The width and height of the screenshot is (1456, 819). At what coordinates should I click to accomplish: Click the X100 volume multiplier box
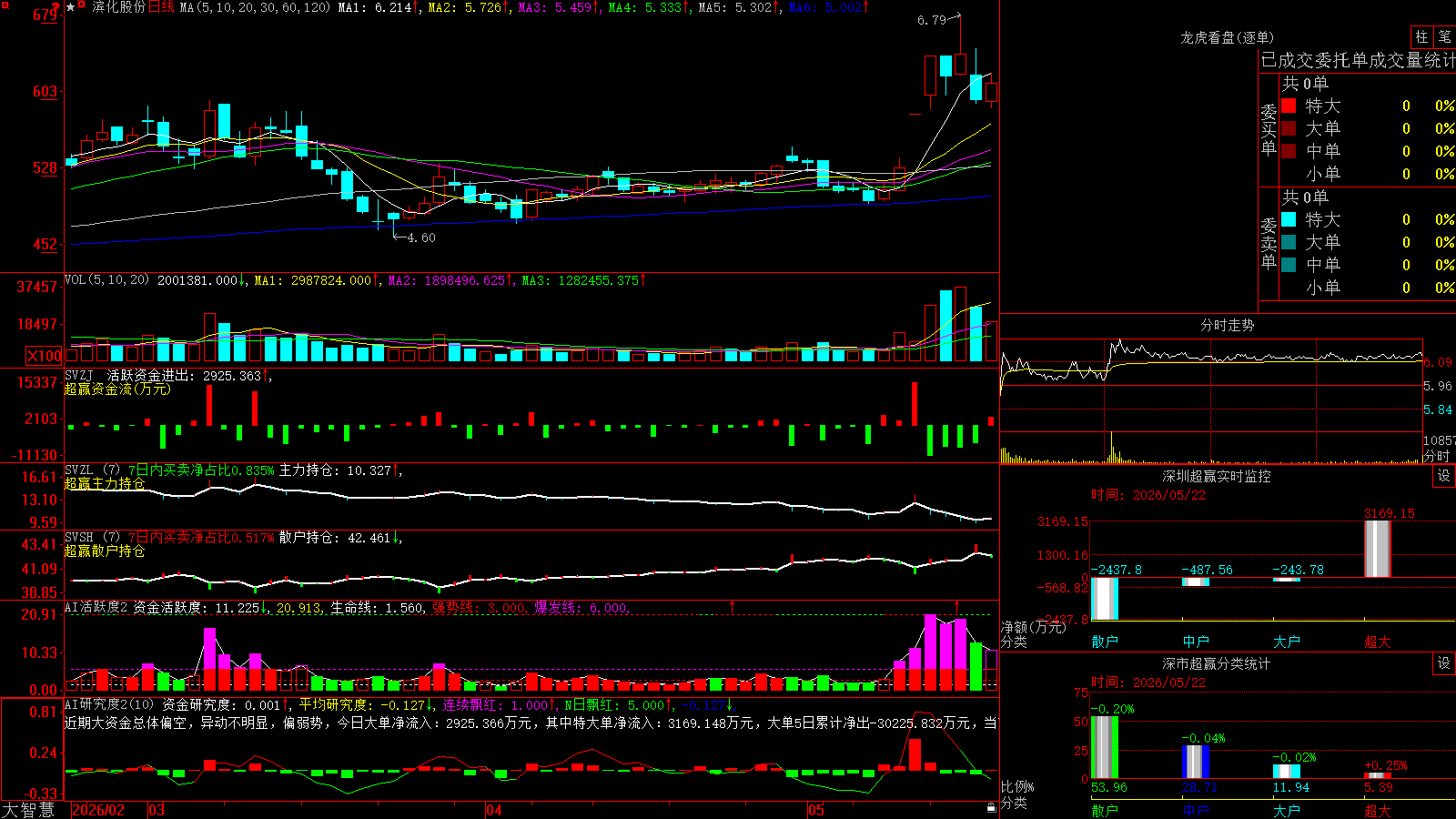44,356
